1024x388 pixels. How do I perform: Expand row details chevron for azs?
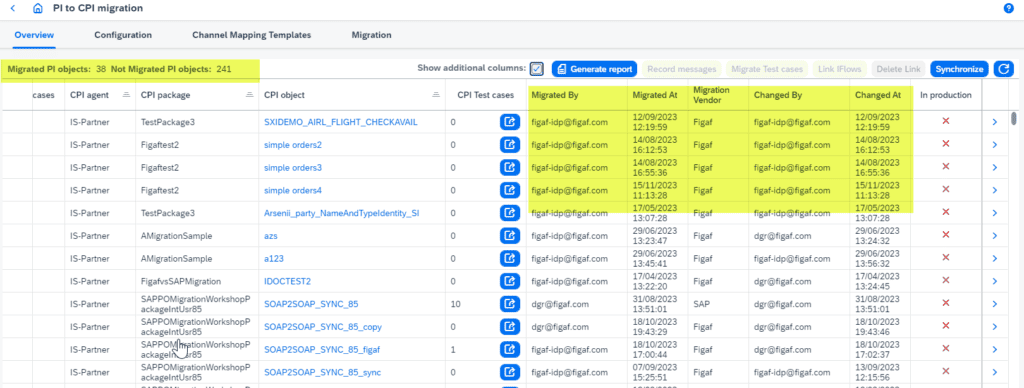click(995, 236)
